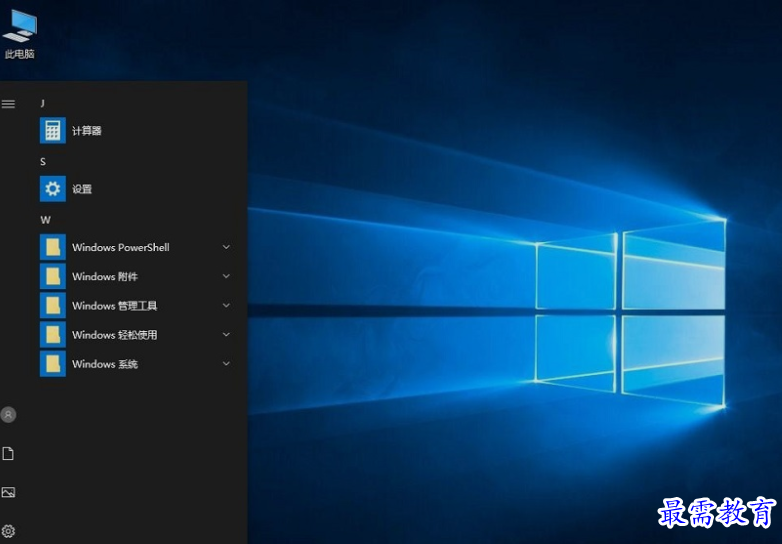Viewport: 782px width, 544px height.
Task: Click the Windows 附件 folder icon
Action: point(53,276)
